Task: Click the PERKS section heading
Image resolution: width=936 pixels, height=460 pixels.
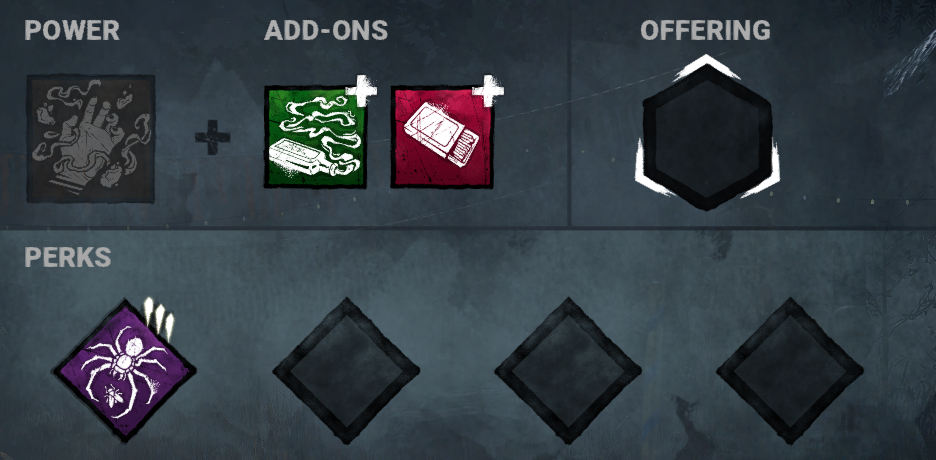Action: (x=68, y=257)
